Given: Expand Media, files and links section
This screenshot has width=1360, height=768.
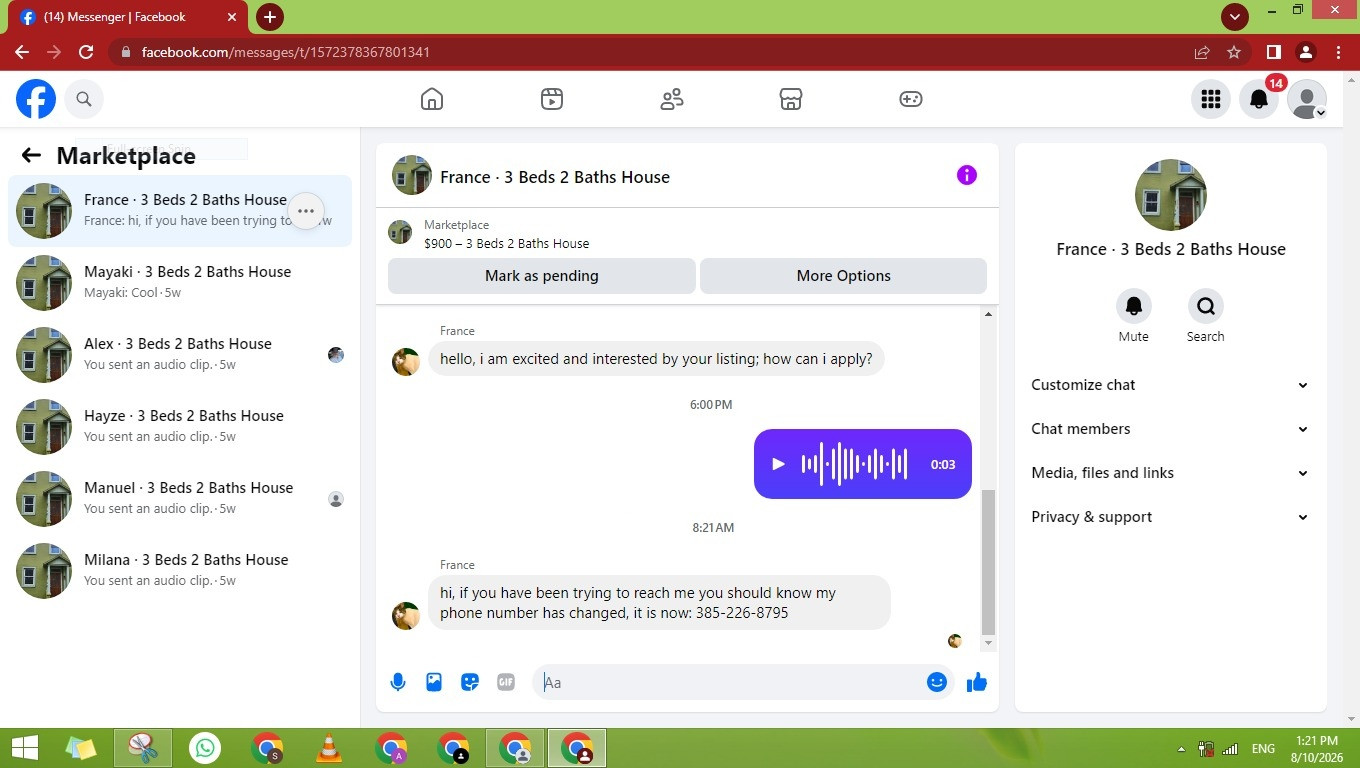Looking at the screenshot, I should [1171, 473].
